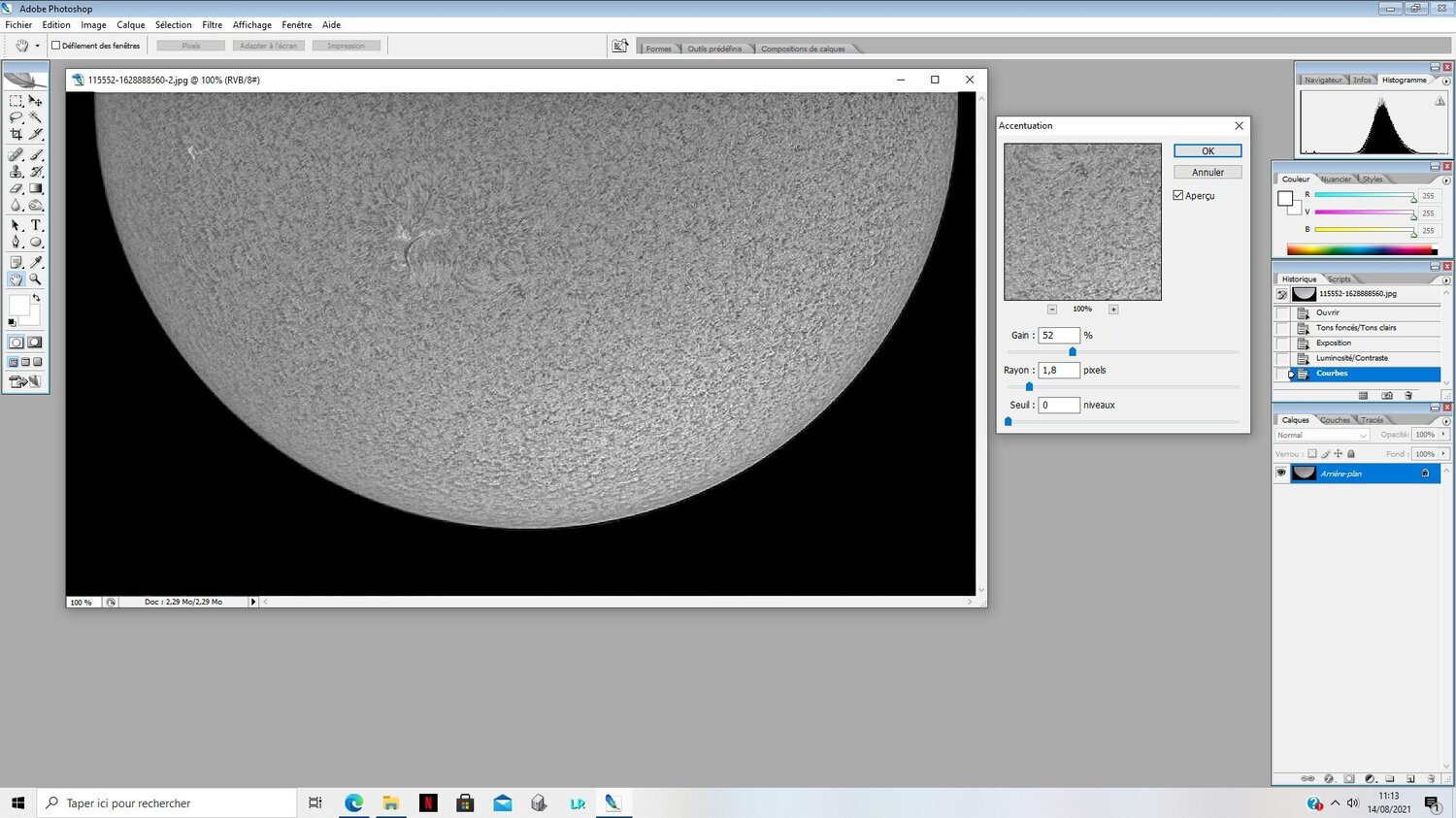Click the Rayon slider handle
This screenshot has width=1456, height=818.
(1029, 386)
